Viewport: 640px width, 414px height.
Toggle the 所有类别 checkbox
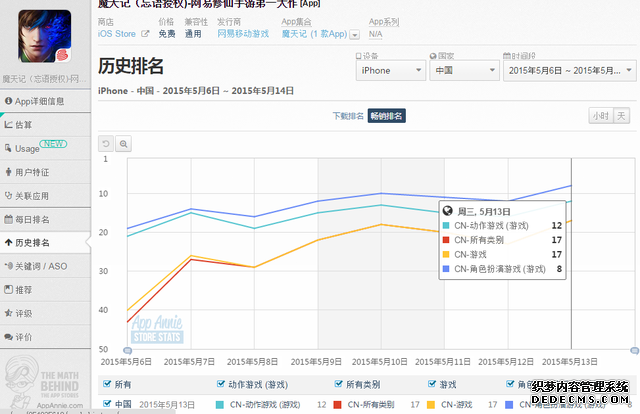coord(338,384)
